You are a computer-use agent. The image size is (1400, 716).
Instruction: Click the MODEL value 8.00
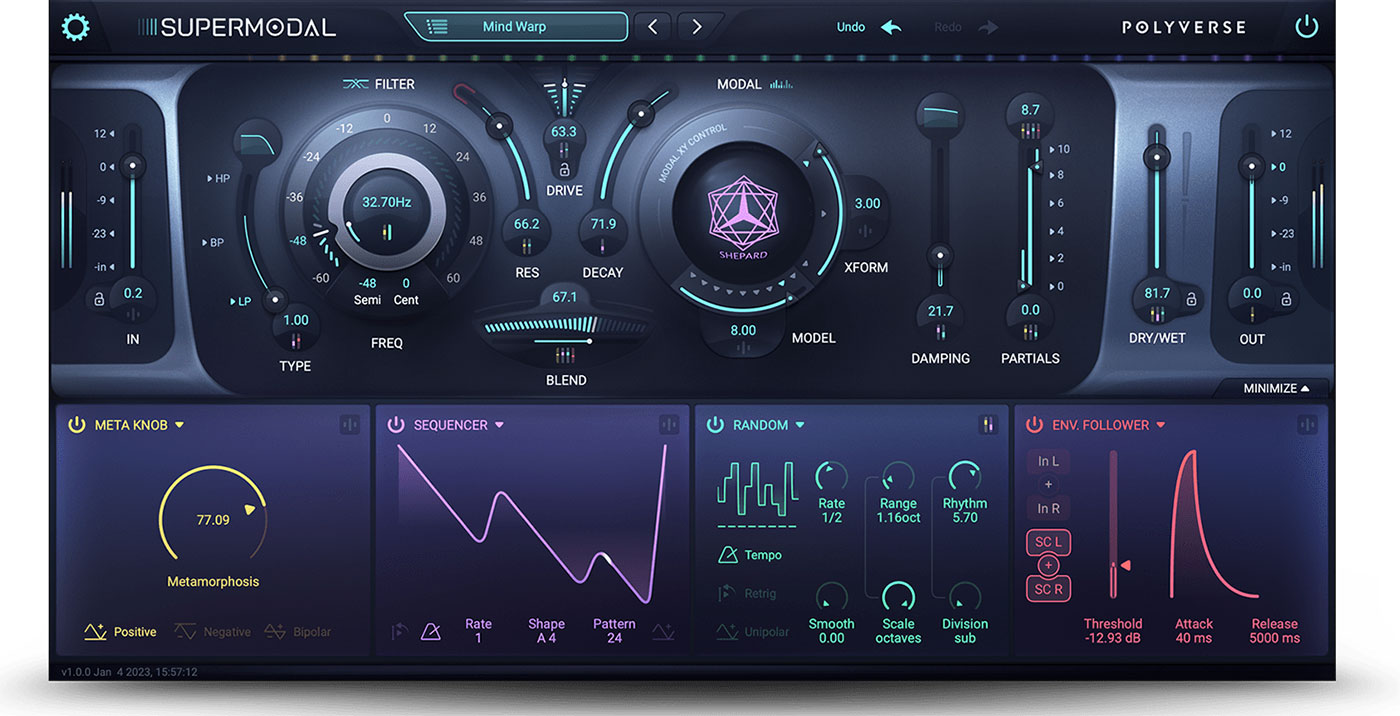point(743,330)
